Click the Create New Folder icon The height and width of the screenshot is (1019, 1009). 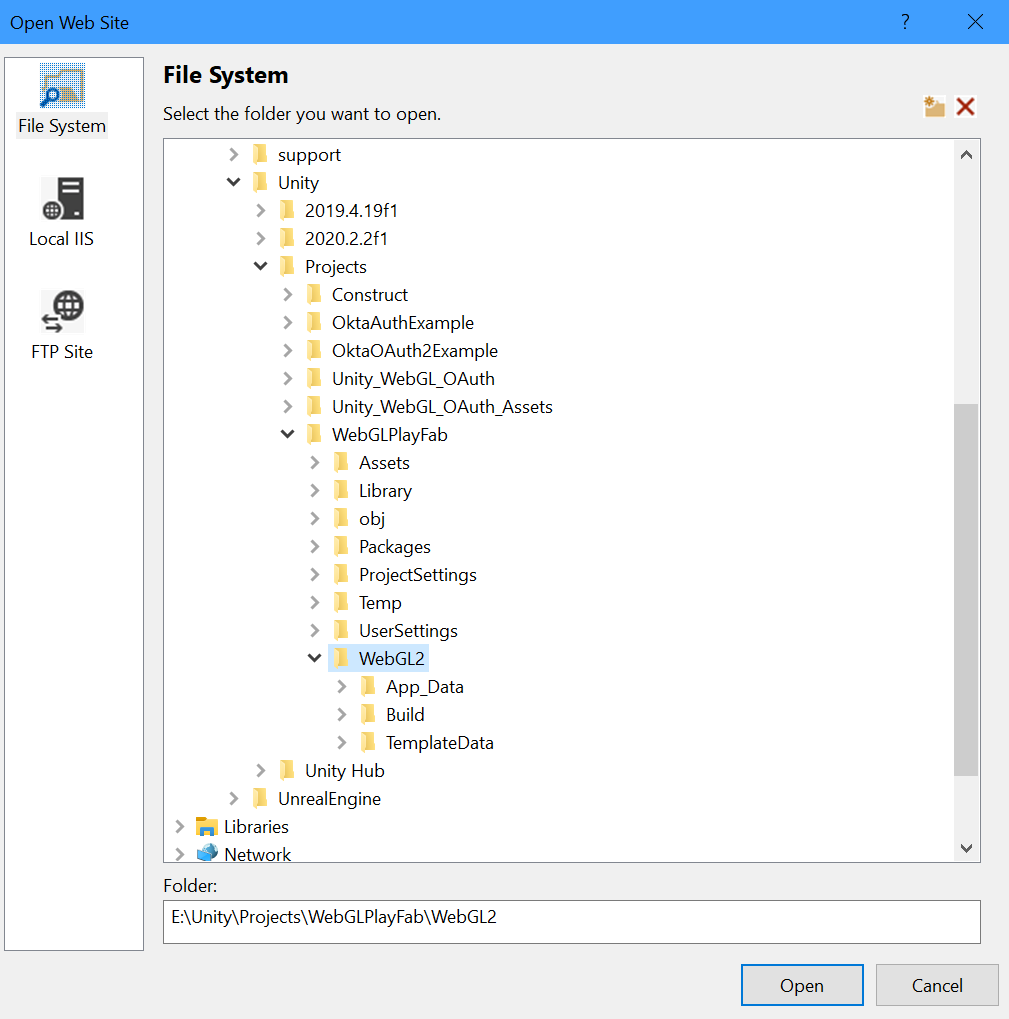(x=934, y=107)
